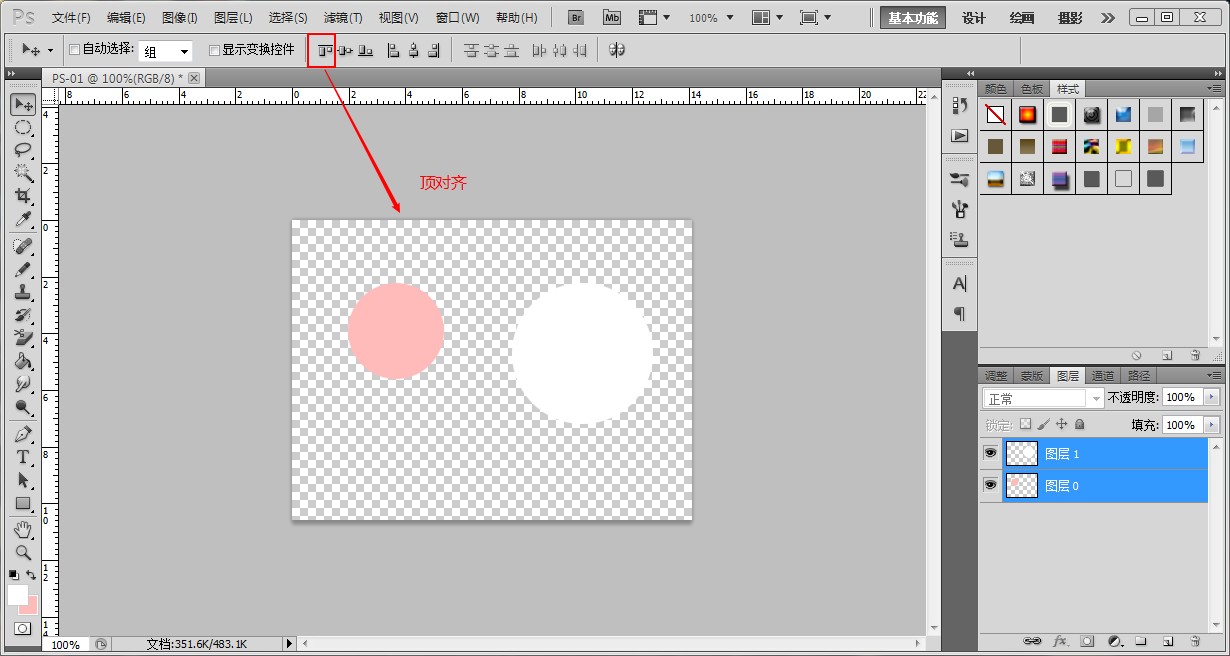Image resolution: width=1230 pixels, height=656 pixels.
Task: Open the 100% zoom level dropdown in top bar
Action: tap(711, 18)
